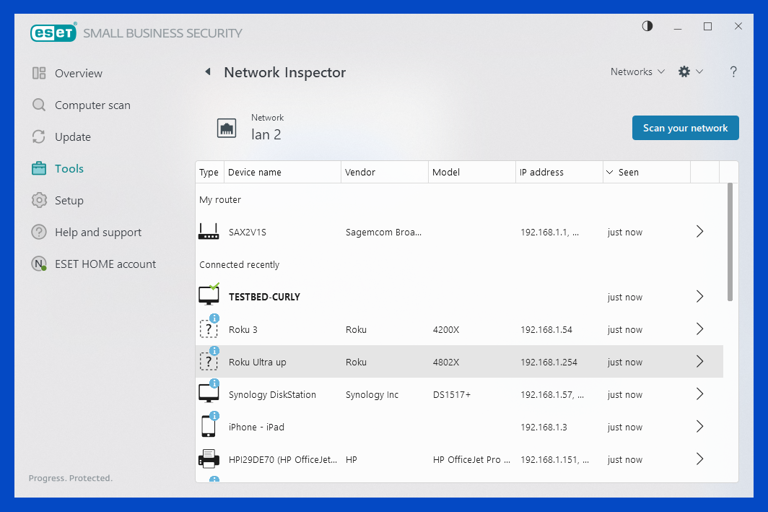Open ESET HOME account

pos(105,264)
